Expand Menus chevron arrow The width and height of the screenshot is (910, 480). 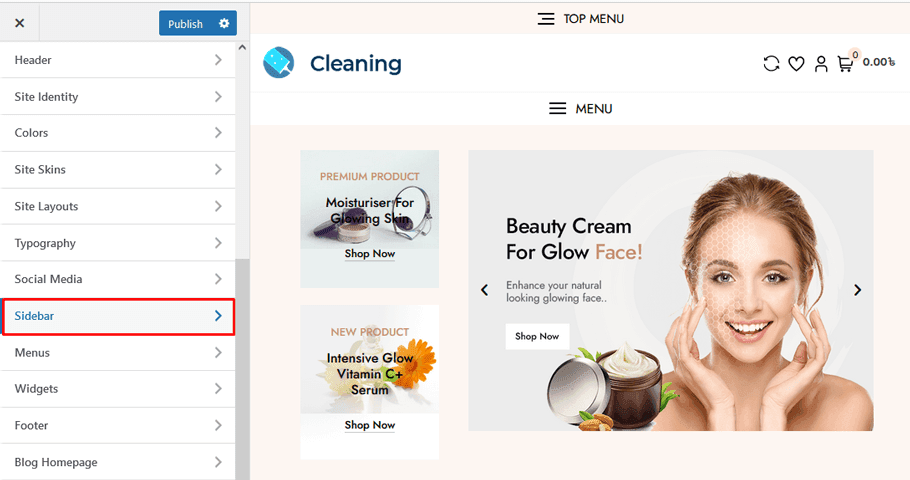[x=218, y=352]
